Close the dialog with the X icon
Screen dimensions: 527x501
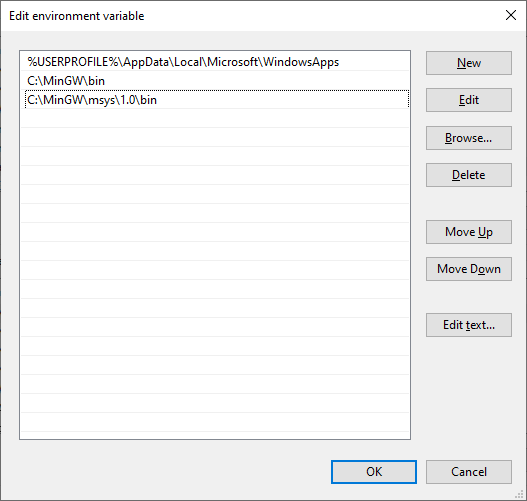pyautogui.click(x=511, y=15)
